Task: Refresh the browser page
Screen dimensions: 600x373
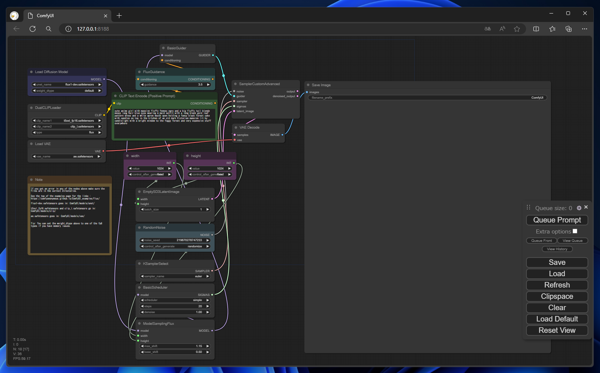Action: (x=33, y=29)
